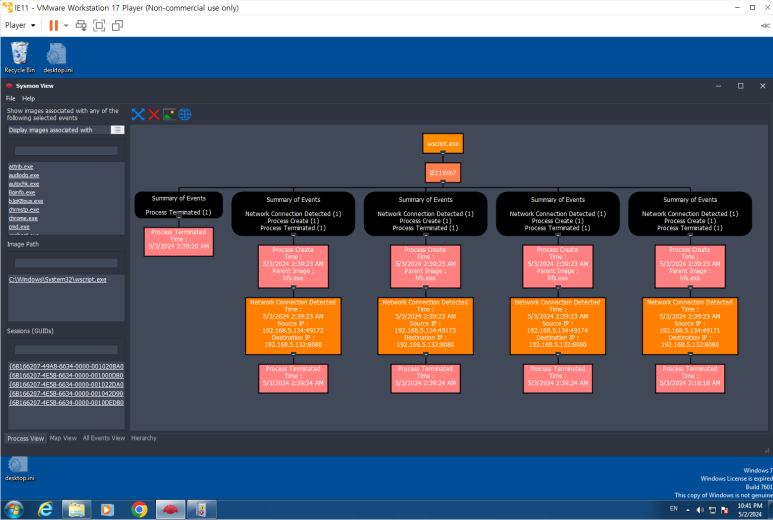Select Process Terminated node timed 3:18:18 AM
The width and height of the screenshot is (773, 520).
(x=690, y=379)
